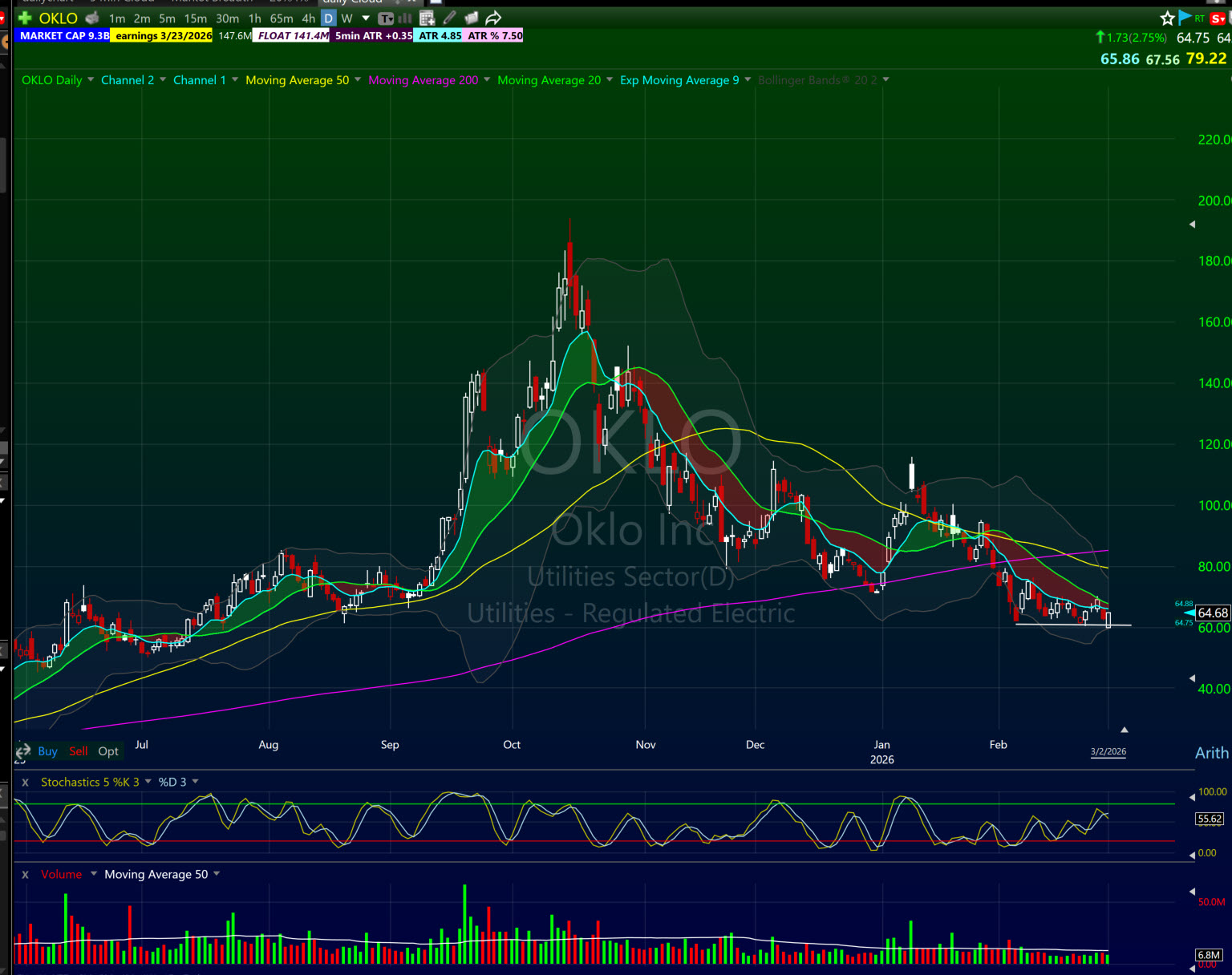Screen dimensions: 1232x975
Task: Select the 30m timeframe
Action: [228, 18]
